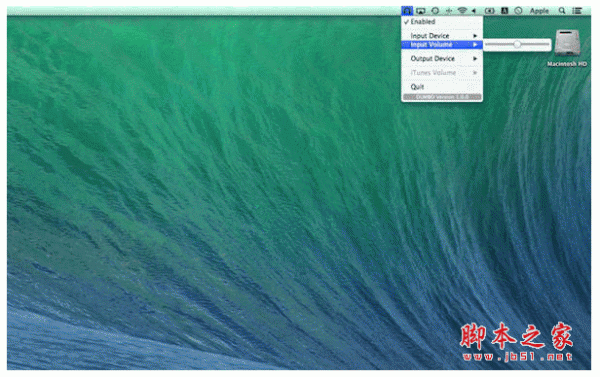This screenshot has width=600, height=377.
Task: Open the AirPlay display menu bar icon
Action: point(421,11)
